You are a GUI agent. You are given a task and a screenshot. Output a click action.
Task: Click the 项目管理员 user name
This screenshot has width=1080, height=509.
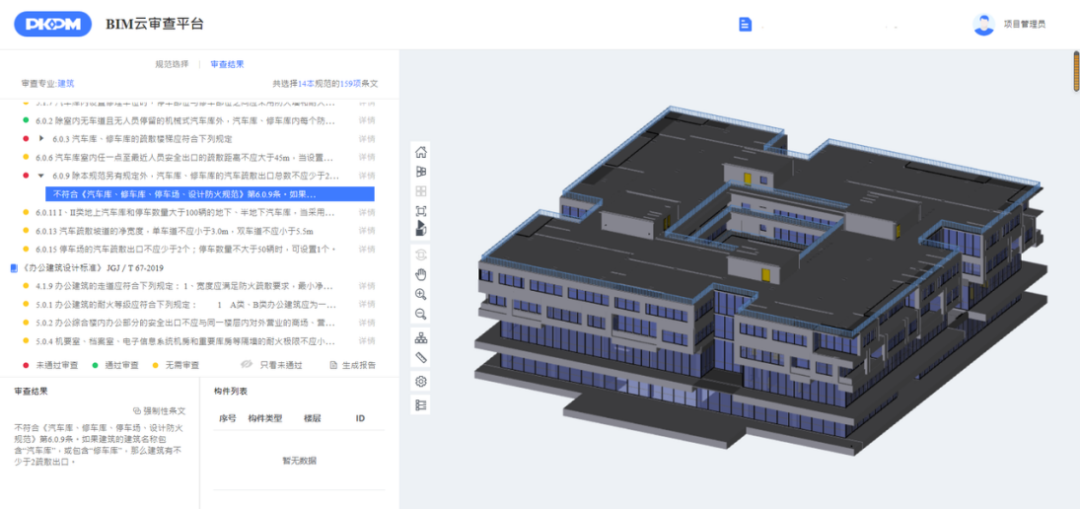click(1025, 24)
